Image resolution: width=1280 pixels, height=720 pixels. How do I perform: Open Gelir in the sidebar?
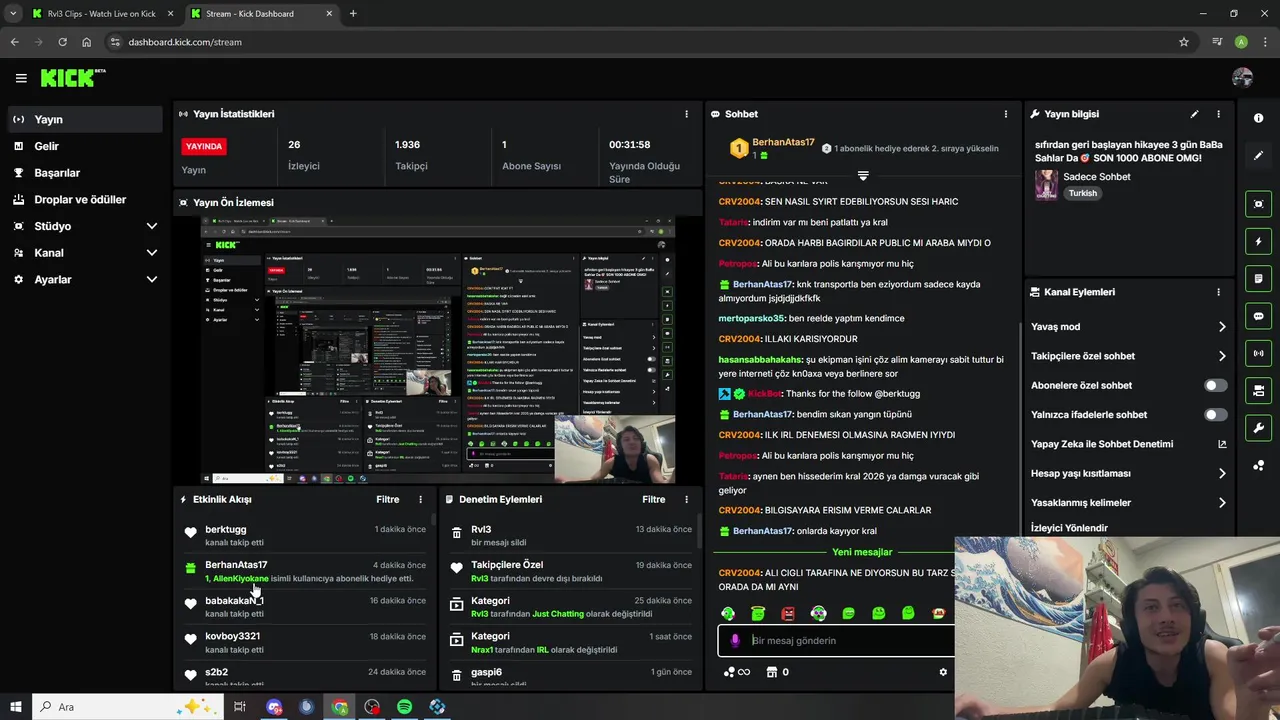click(85, 146)
